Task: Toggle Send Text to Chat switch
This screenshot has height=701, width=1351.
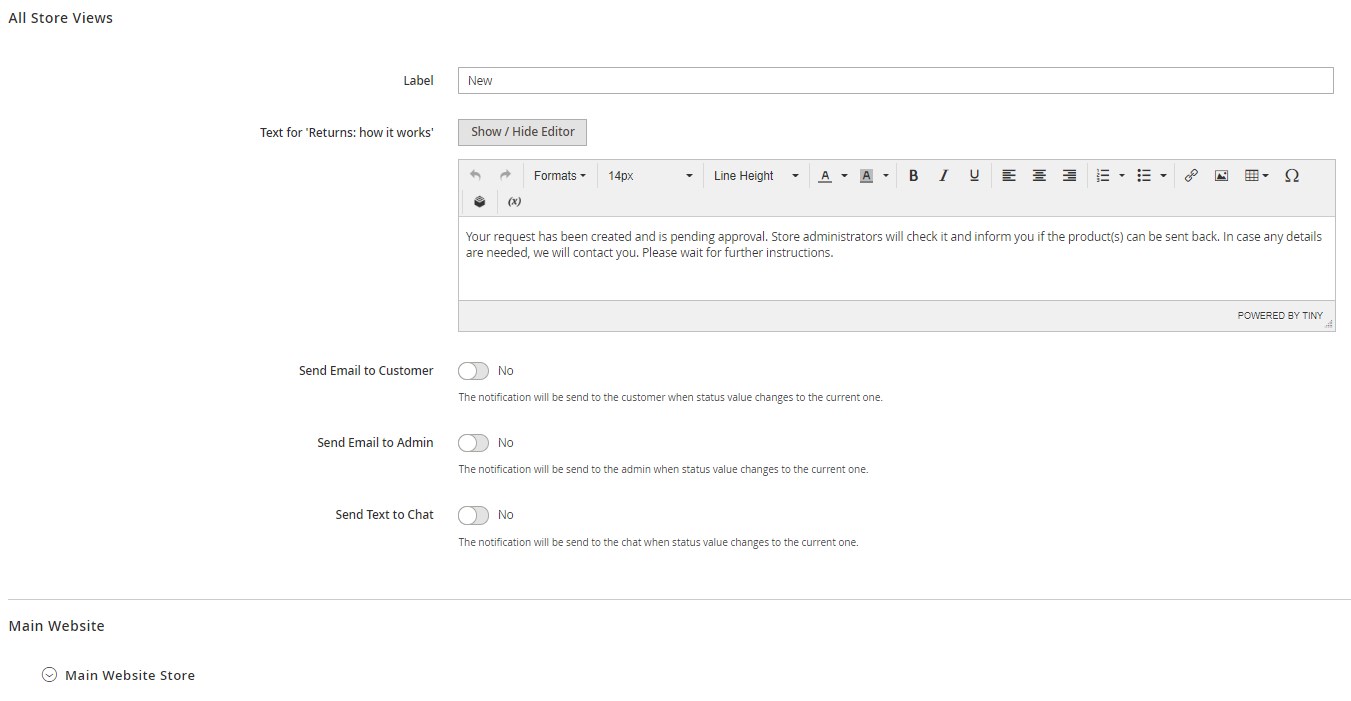Action: click(473, 515)
